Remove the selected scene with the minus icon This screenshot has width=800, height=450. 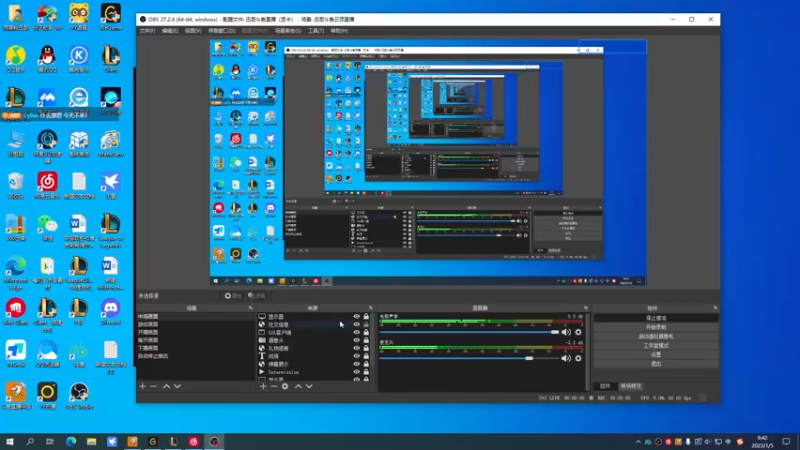click(x=153, y=386)
